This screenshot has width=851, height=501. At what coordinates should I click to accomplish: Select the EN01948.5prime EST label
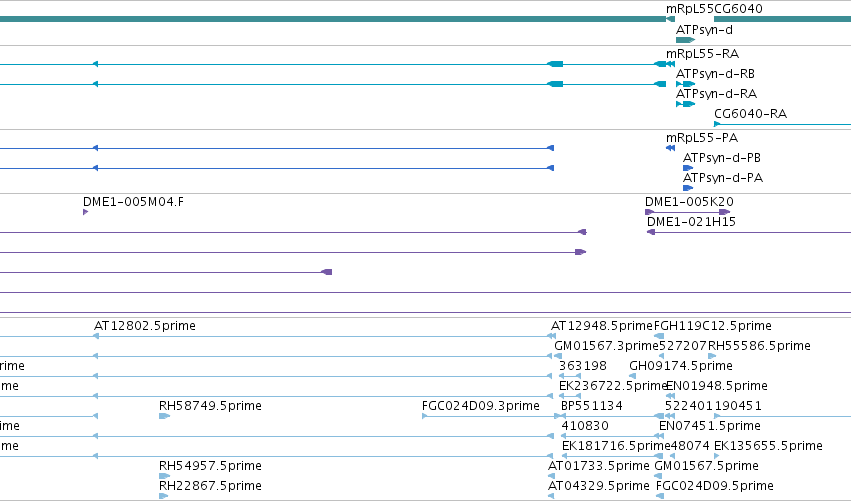pyautogui.click(x=716, y=386)
